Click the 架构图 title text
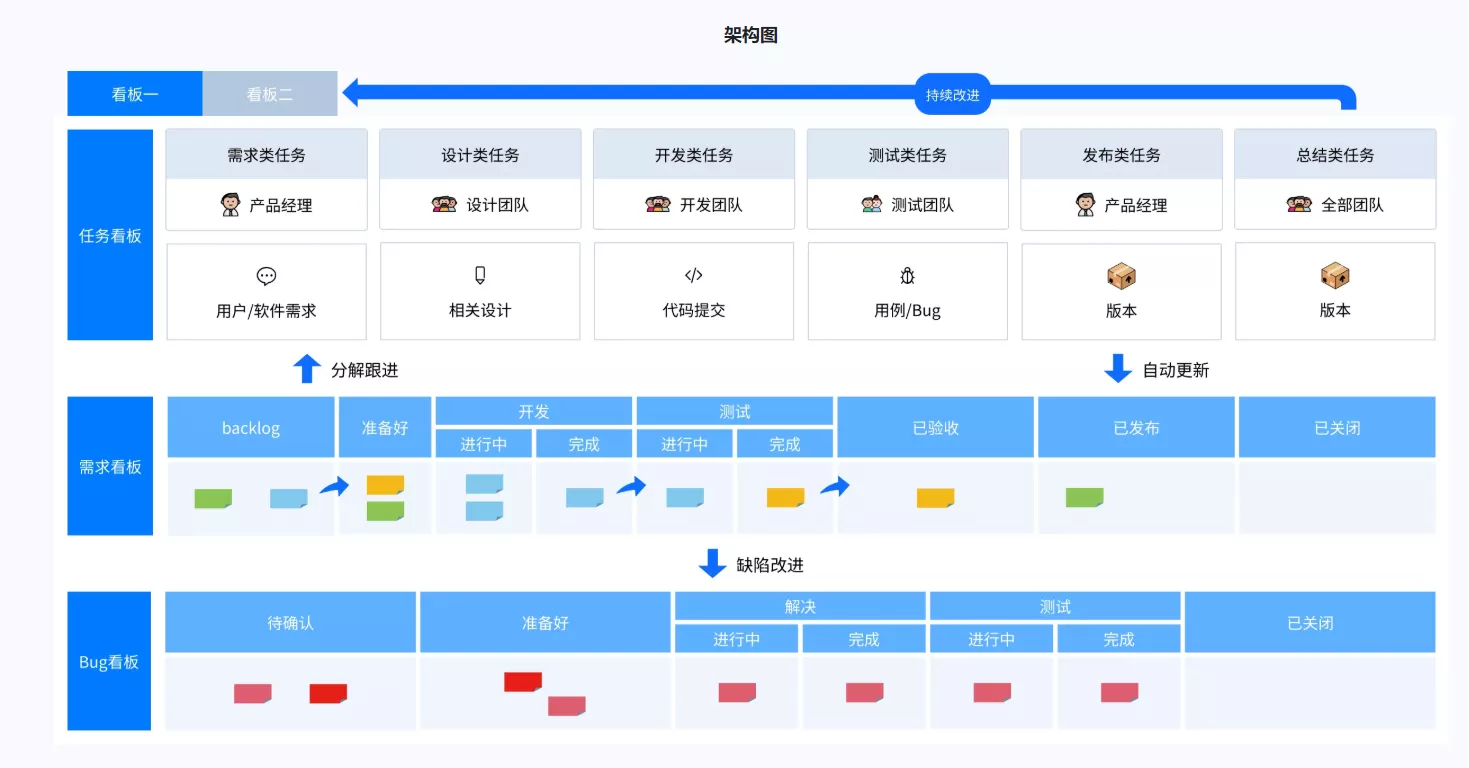Viewport: 1469px width, 768px height. click(x=751, y=35)
